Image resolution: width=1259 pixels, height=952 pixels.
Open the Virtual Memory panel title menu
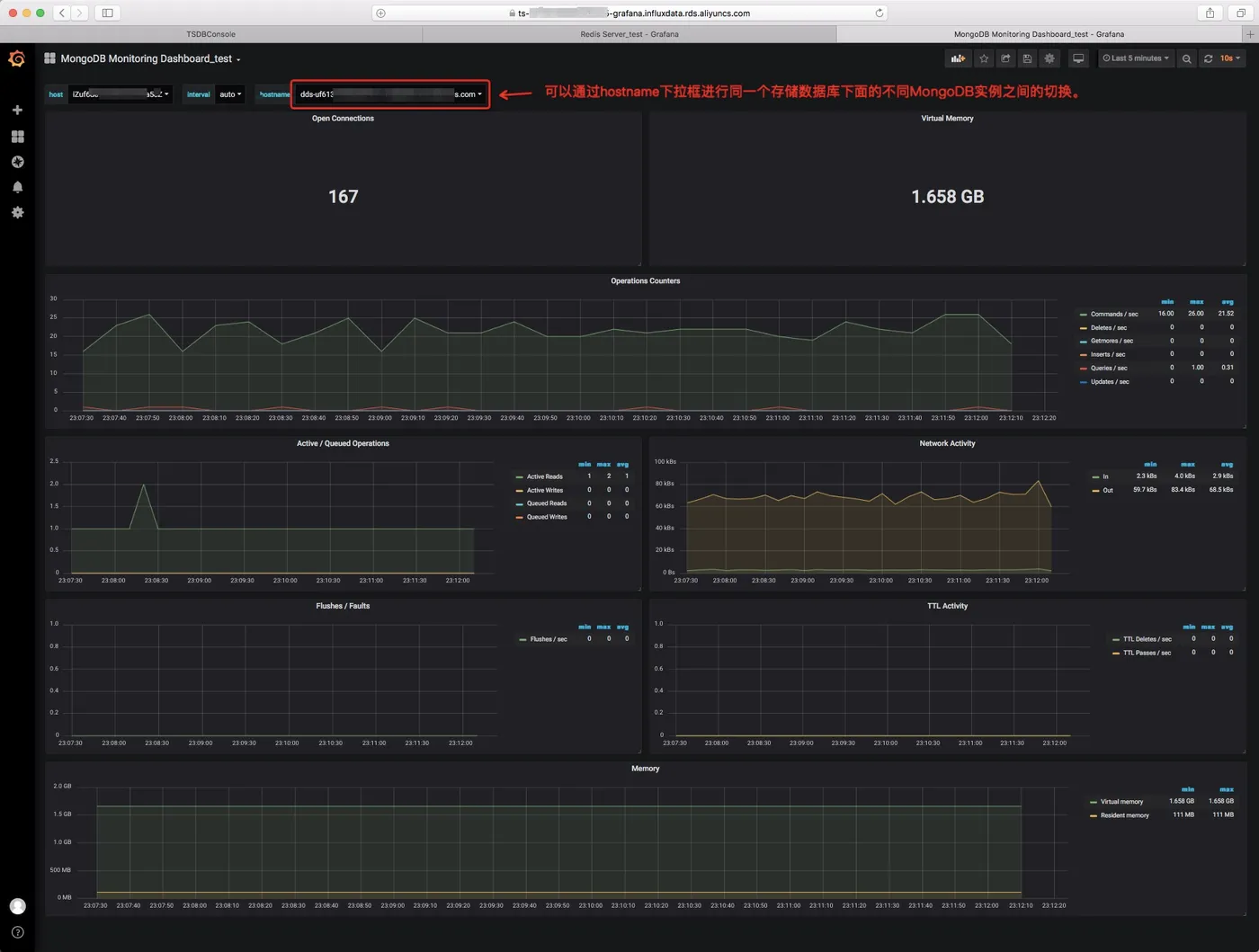[x=947, y=119]
